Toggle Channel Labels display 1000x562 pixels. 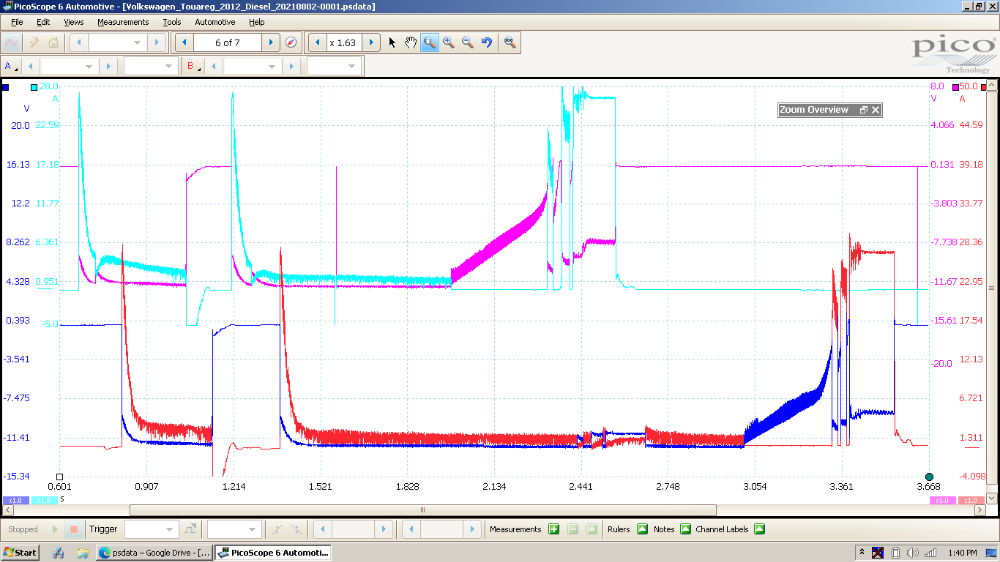(x=759, y=529)
